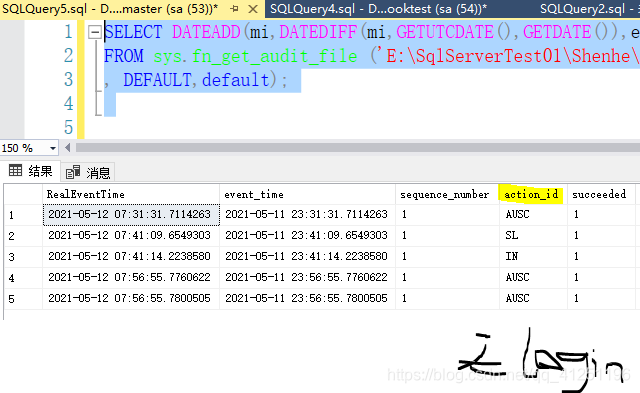
Task: Select row 5 header in results grid
Action: pyautogui.click(x=23, y=299)
